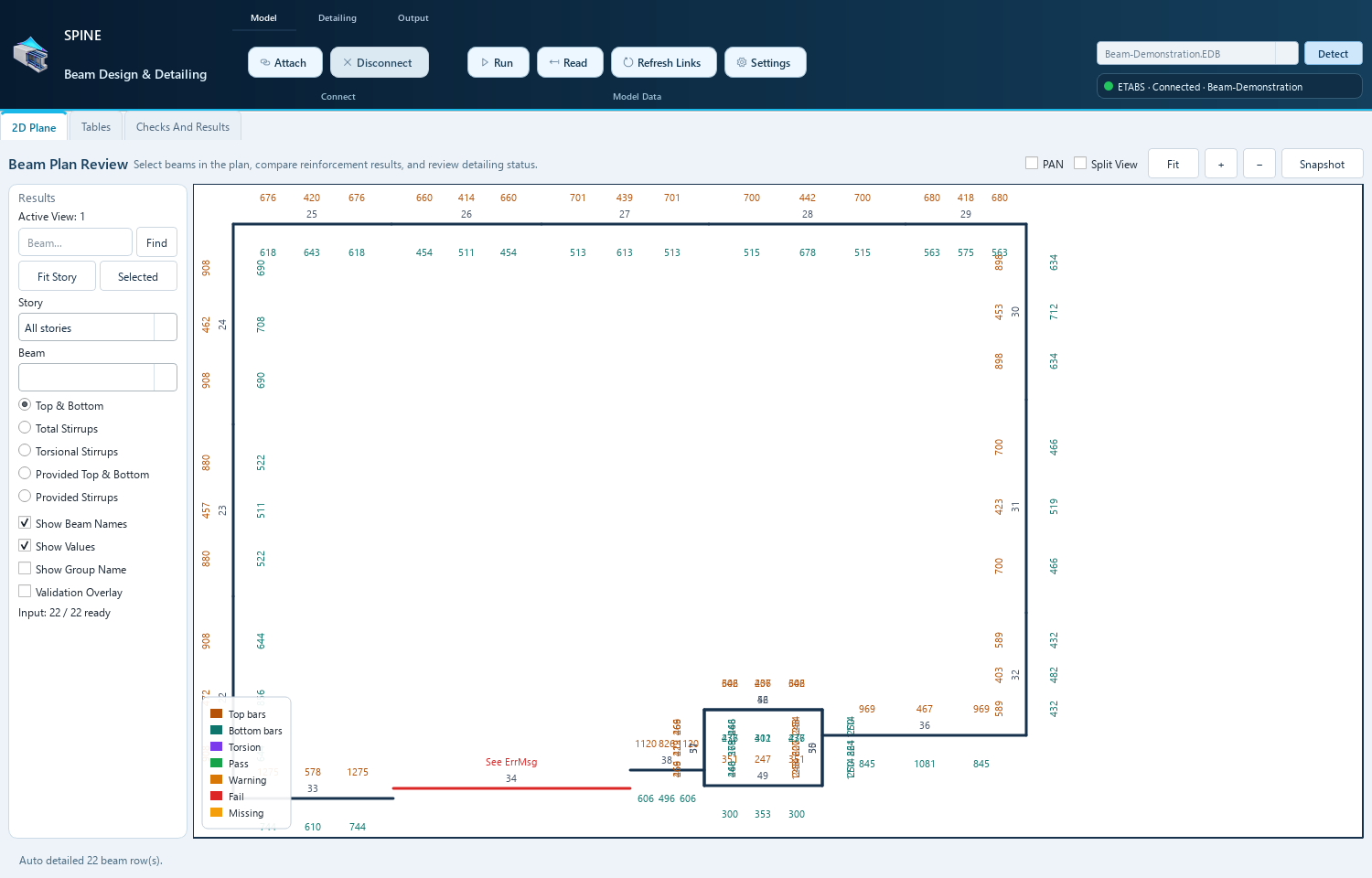The image size is (1372, 878).
Task: Click the Fit Story button
Action: pyautogui.click(x=57, y=276)
